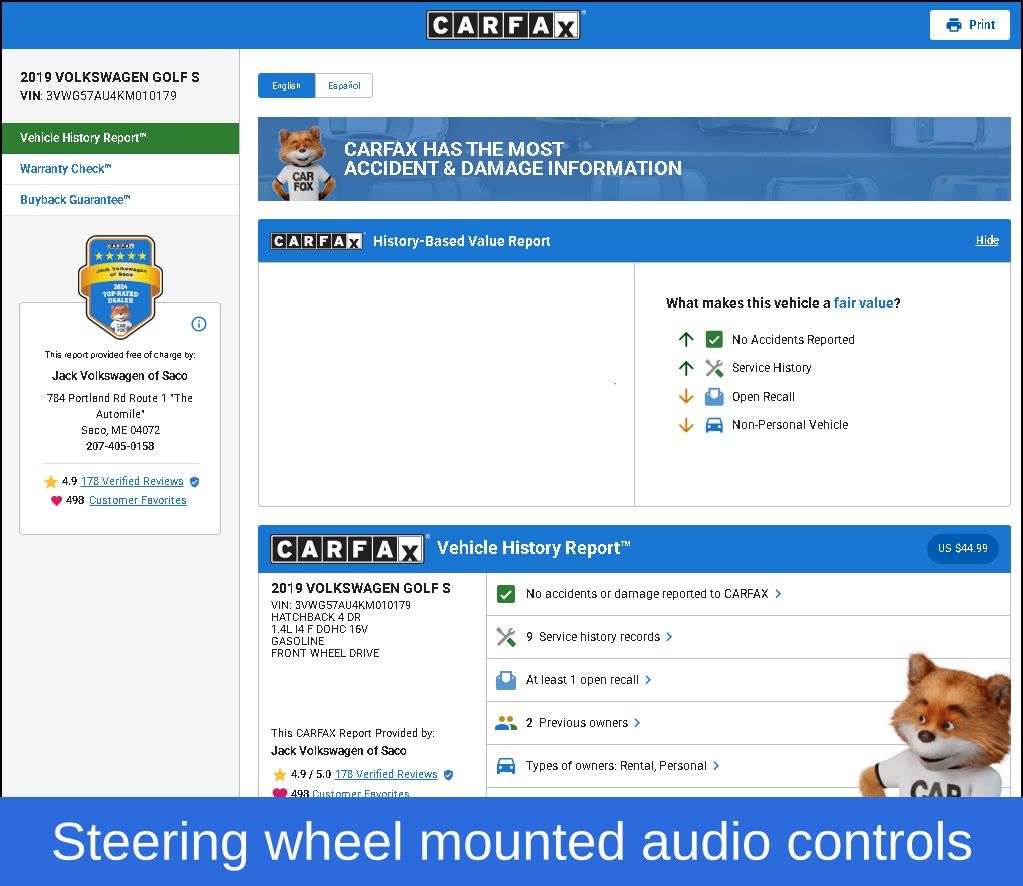
Task: Click the wrench icon beside Service history records
Action: pos(506,637)
